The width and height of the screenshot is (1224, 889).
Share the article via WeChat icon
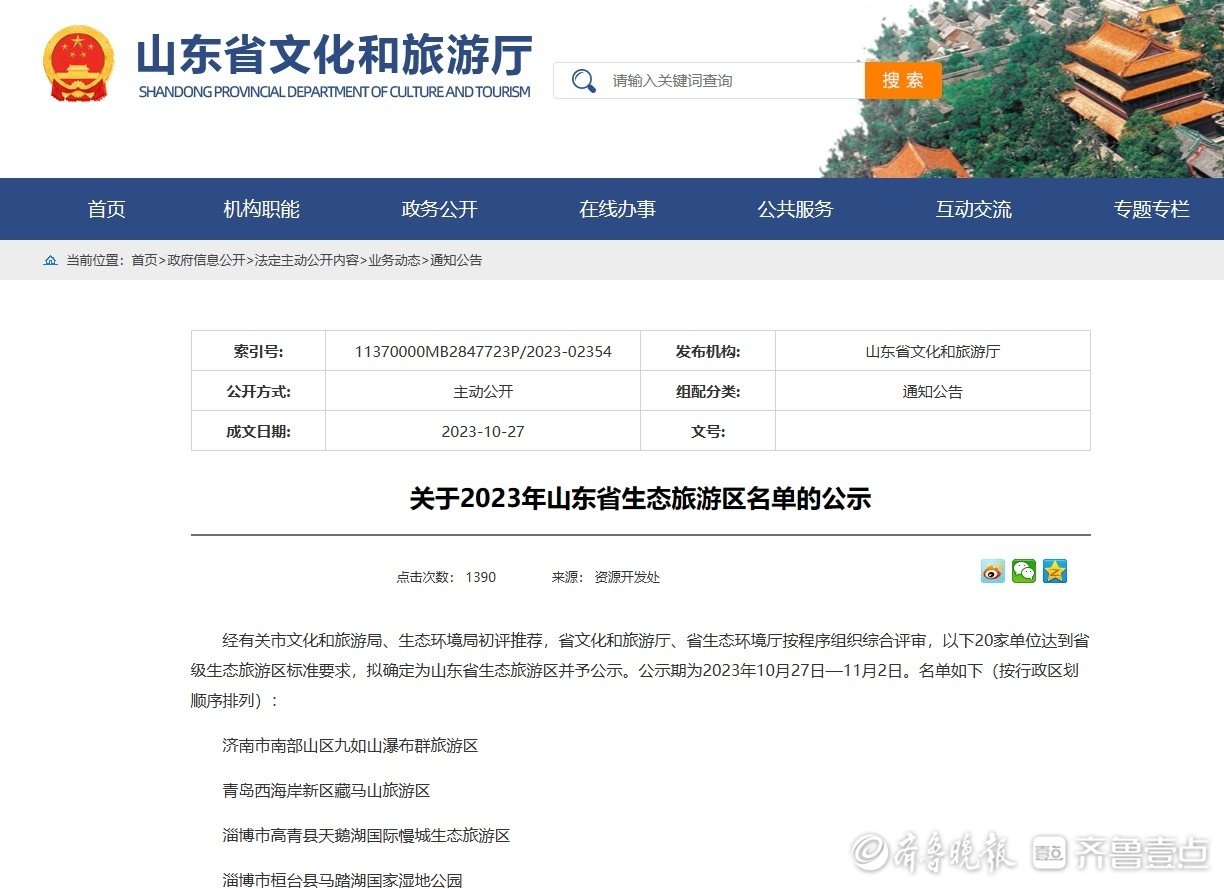tap(1023, 571)
